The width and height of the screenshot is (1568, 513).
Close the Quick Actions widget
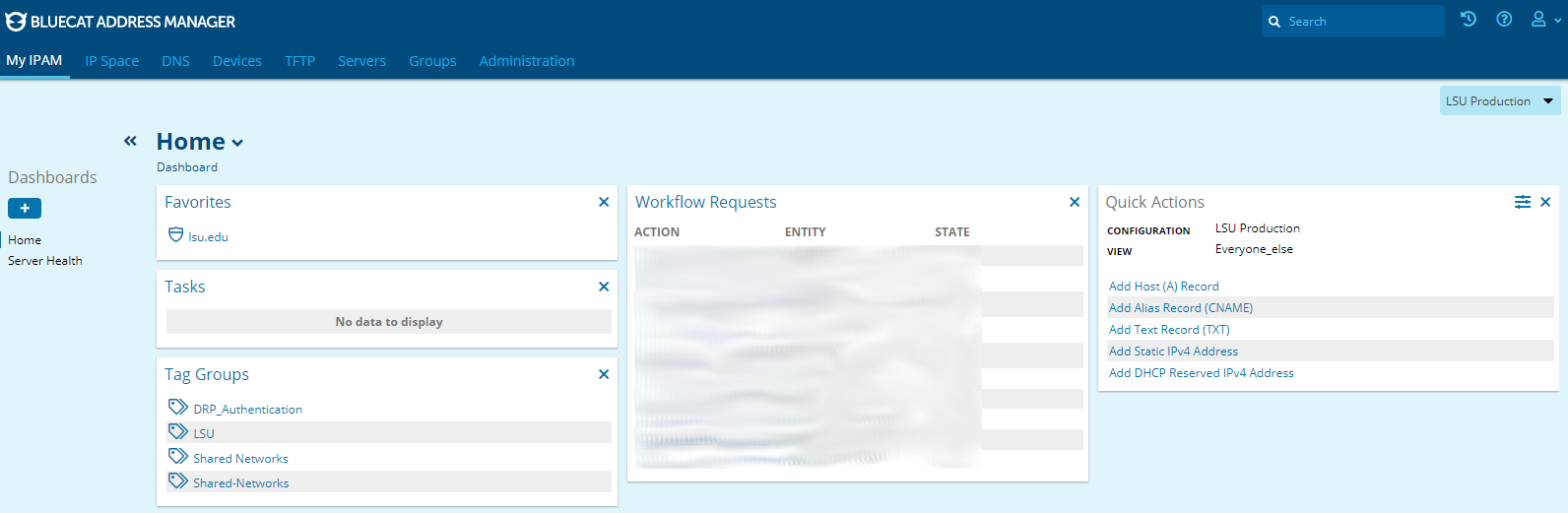1545,202
